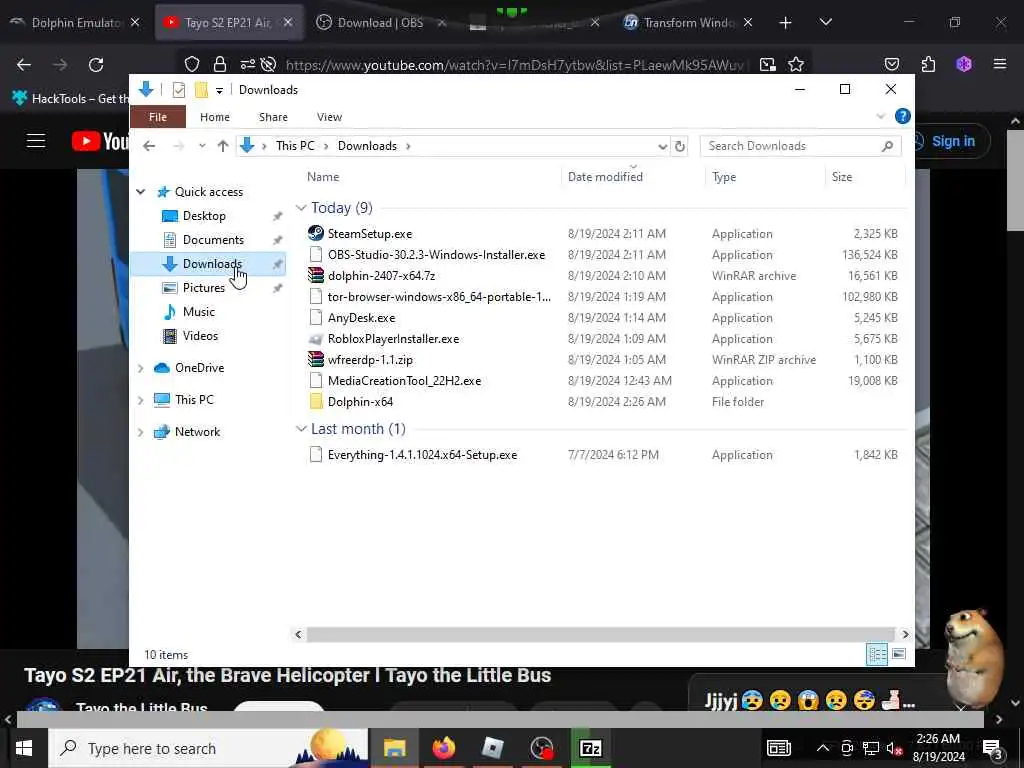This screenshot has width=1024, height=768.
Task: Click New folder icon in quick access toolbar
Action: [201, 90]
